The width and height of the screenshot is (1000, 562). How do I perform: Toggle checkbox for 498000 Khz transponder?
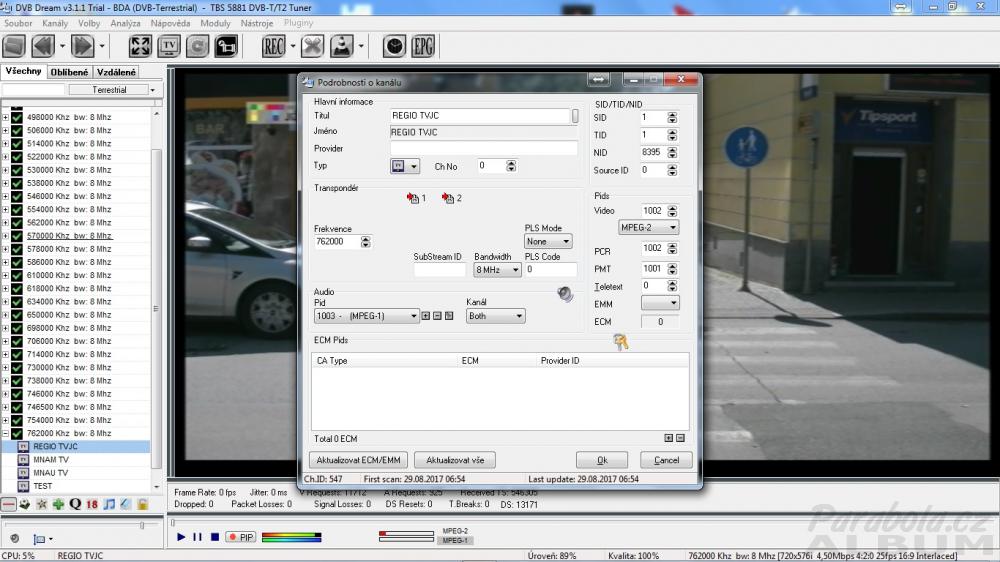click(x=17, y=117)
